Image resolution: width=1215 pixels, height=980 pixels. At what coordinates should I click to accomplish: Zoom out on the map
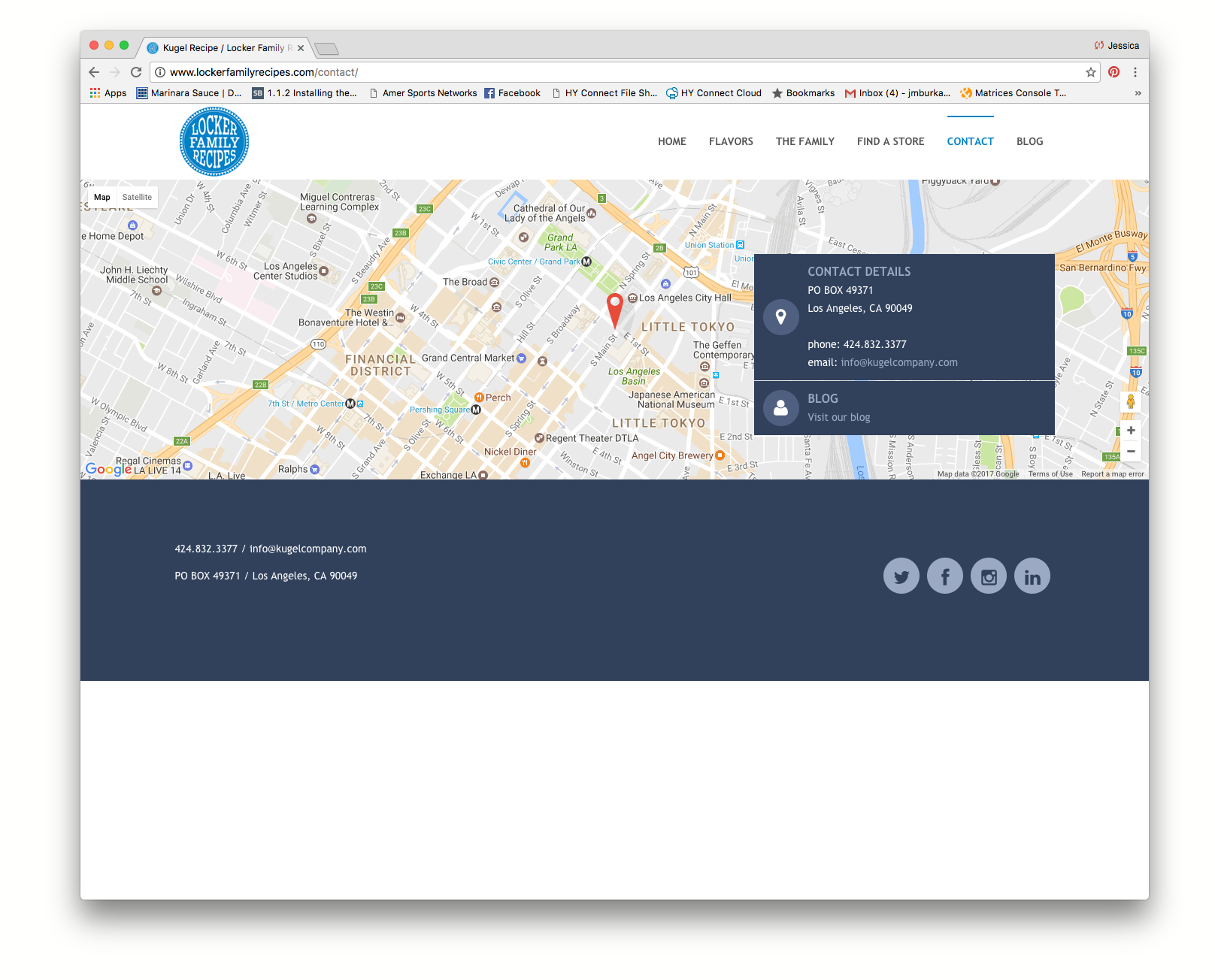click(x=1130, y=451)
